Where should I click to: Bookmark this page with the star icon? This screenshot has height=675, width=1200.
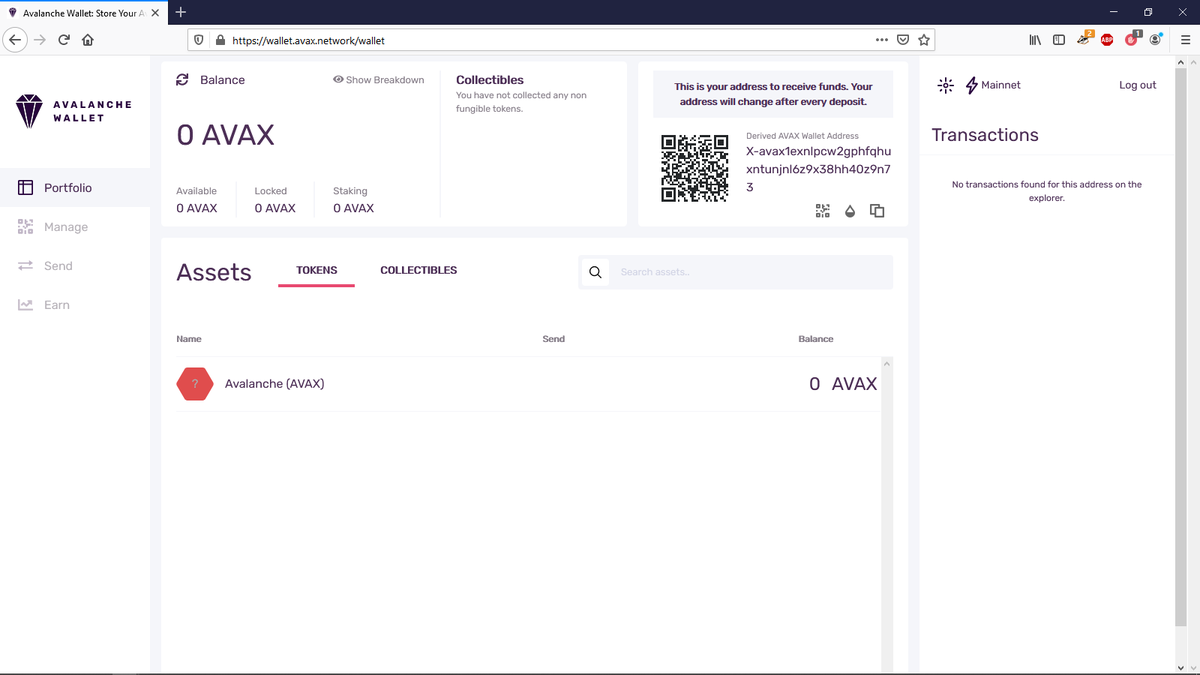924,41
